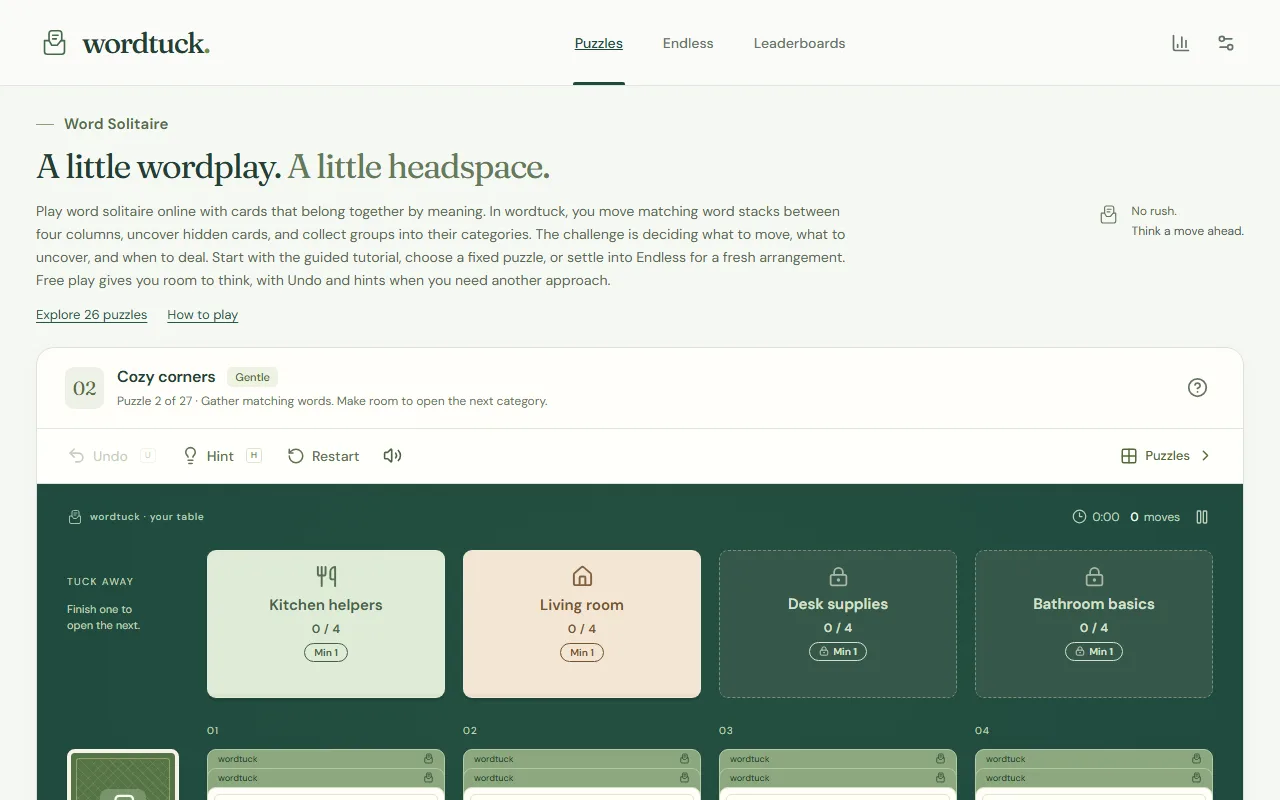Open the Leaderboards tab
The image size is (1280, 800).
[800, 43]
